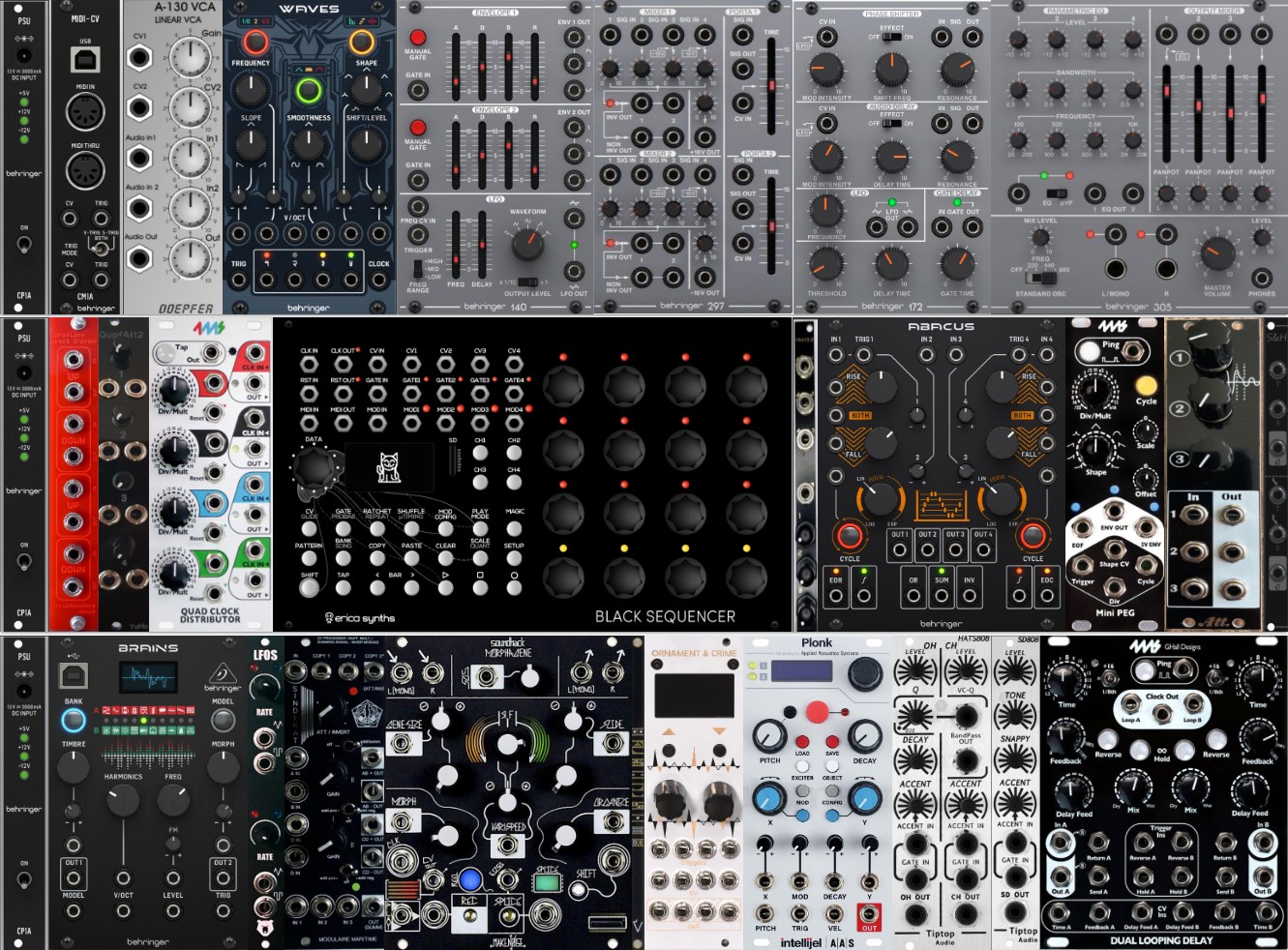The height and width of the screenshot is (950, 1288).
Task: Click the Brains waveform display screen
Action: point(148,676)
